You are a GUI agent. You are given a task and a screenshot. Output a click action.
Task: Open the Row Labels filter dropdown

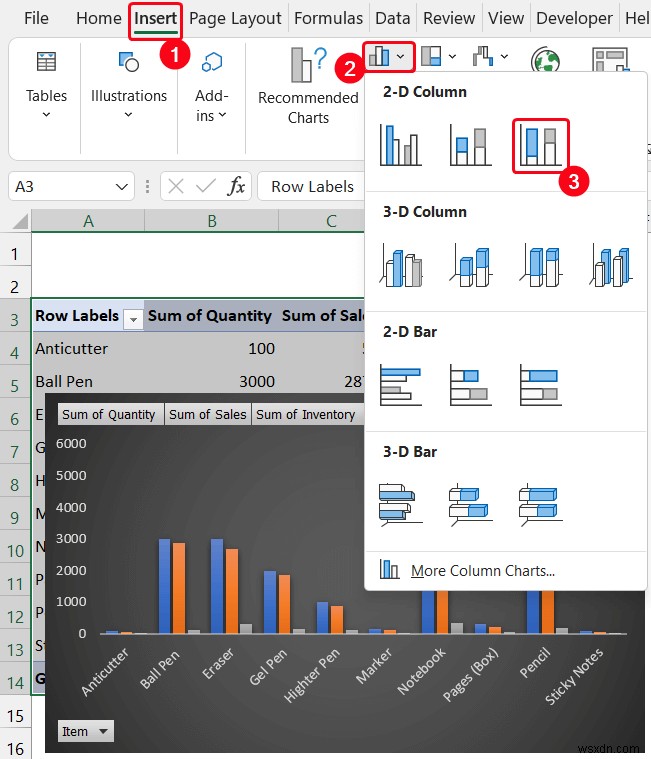(133, 319)
